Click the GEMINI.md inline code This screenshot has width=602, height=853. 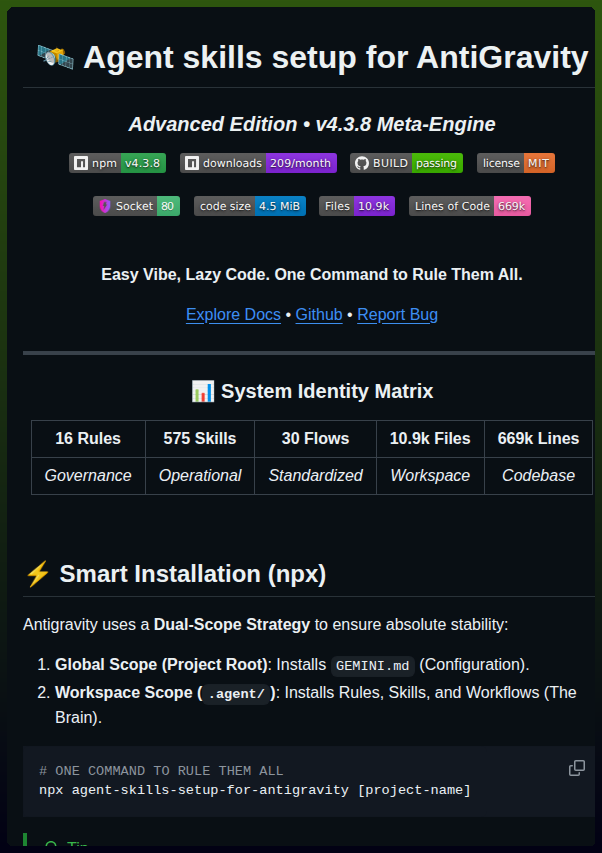373,666
